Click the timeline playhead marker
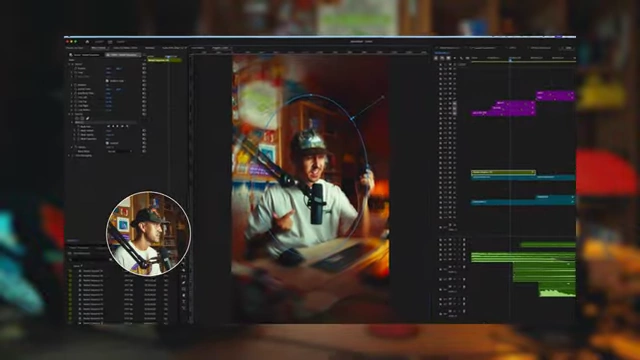Image resolution: width=640 pixels, height=360 pixels. point(510,60)
